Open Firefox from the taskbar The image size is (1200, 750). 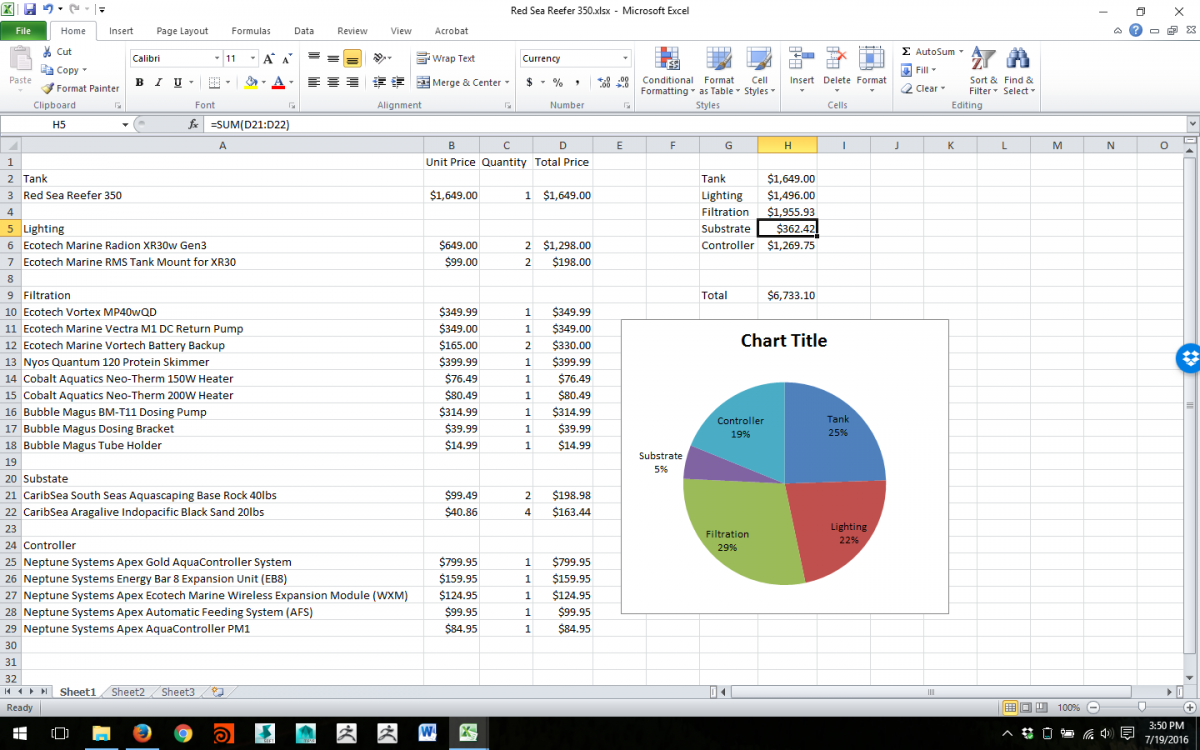[x=140, y=733]
